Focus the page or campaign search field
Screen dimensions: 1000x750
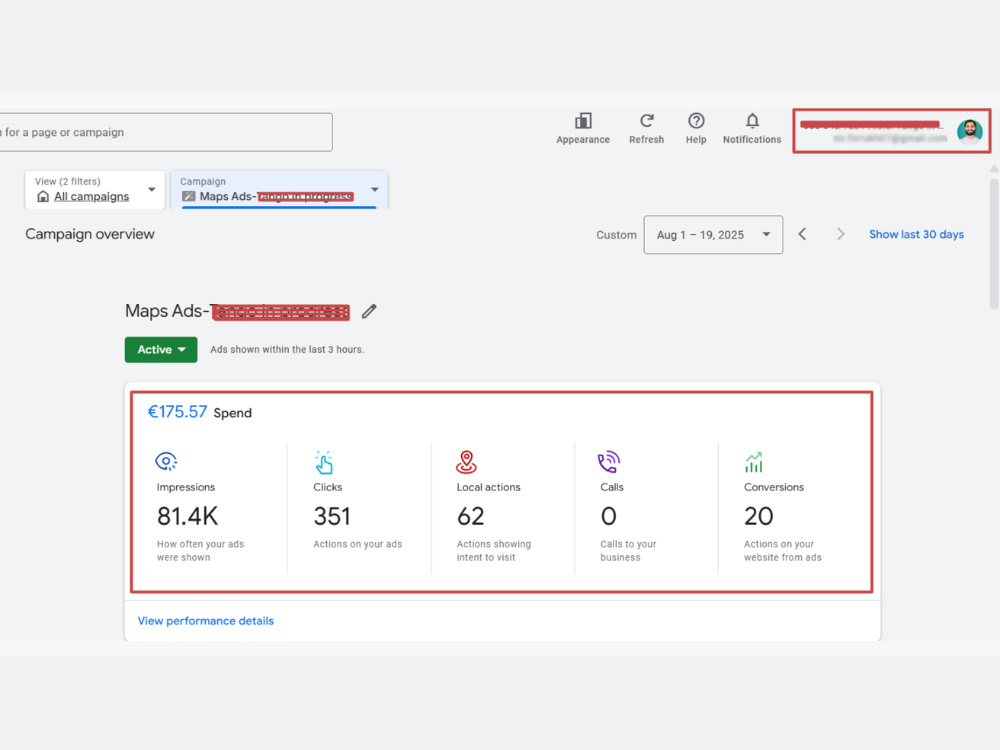coord(165,132)
